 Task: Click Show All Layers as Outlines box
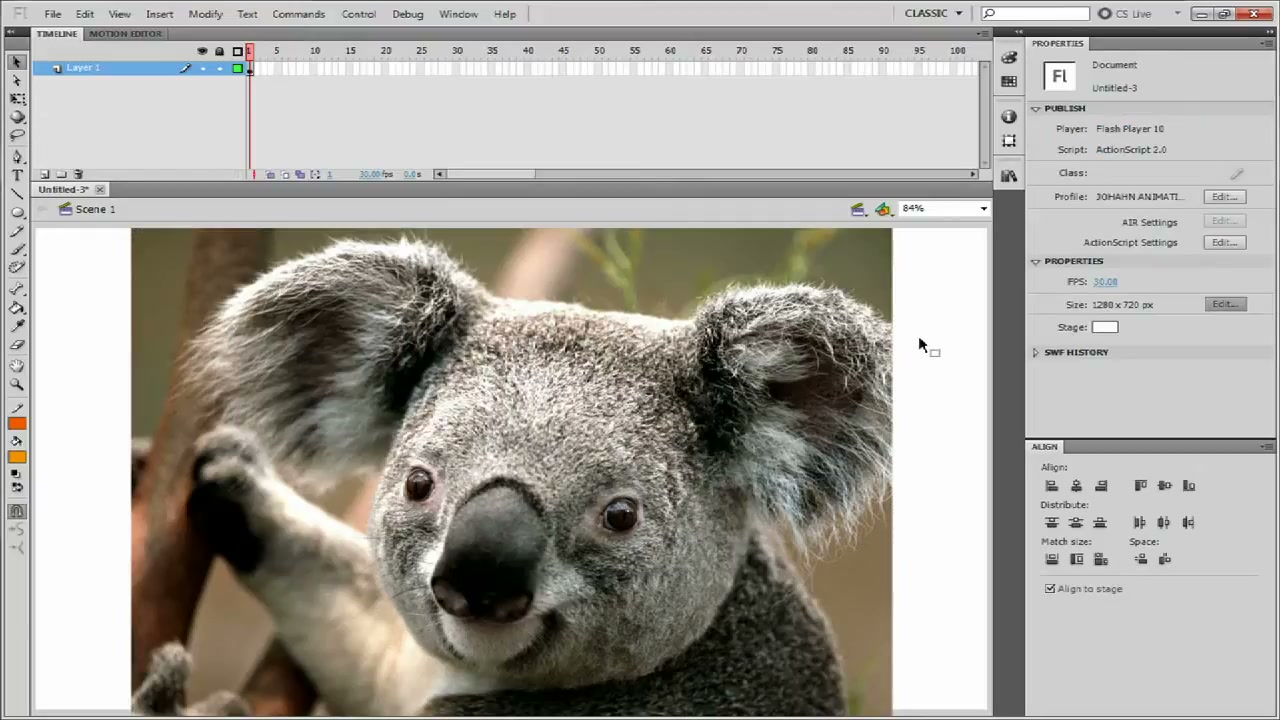point(237,51)
